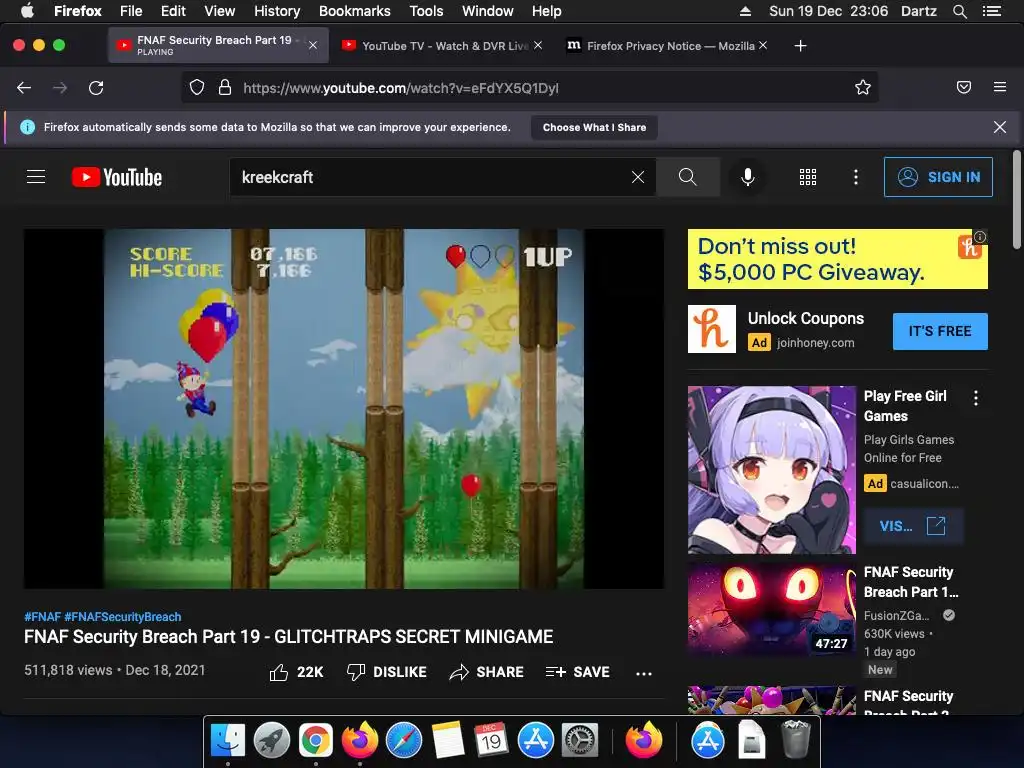Open Safari from the dock
Screen dimensions: 1024x768
click(x=404, y=741)
